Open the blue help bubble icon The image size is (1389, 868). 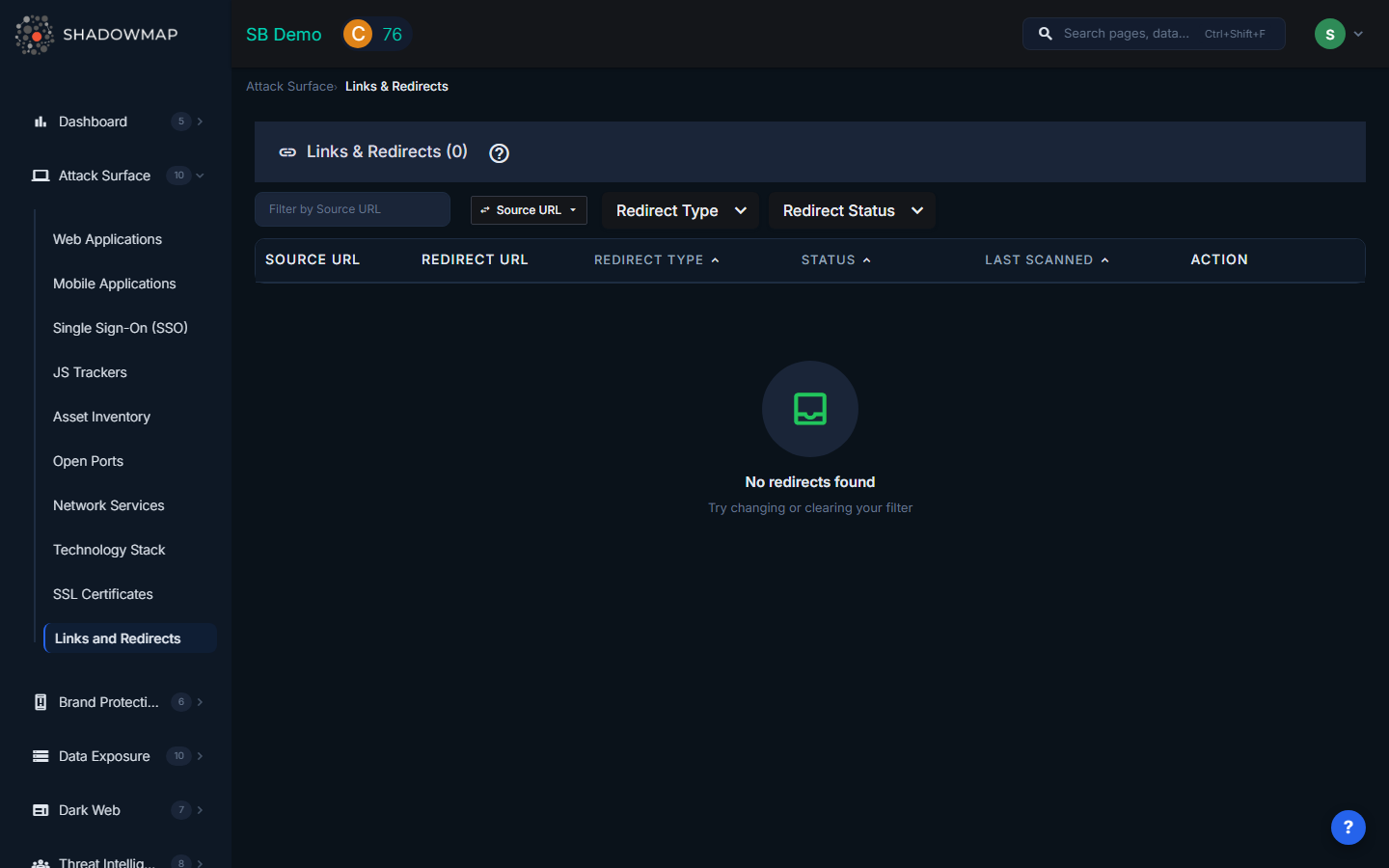point(1348,827)
